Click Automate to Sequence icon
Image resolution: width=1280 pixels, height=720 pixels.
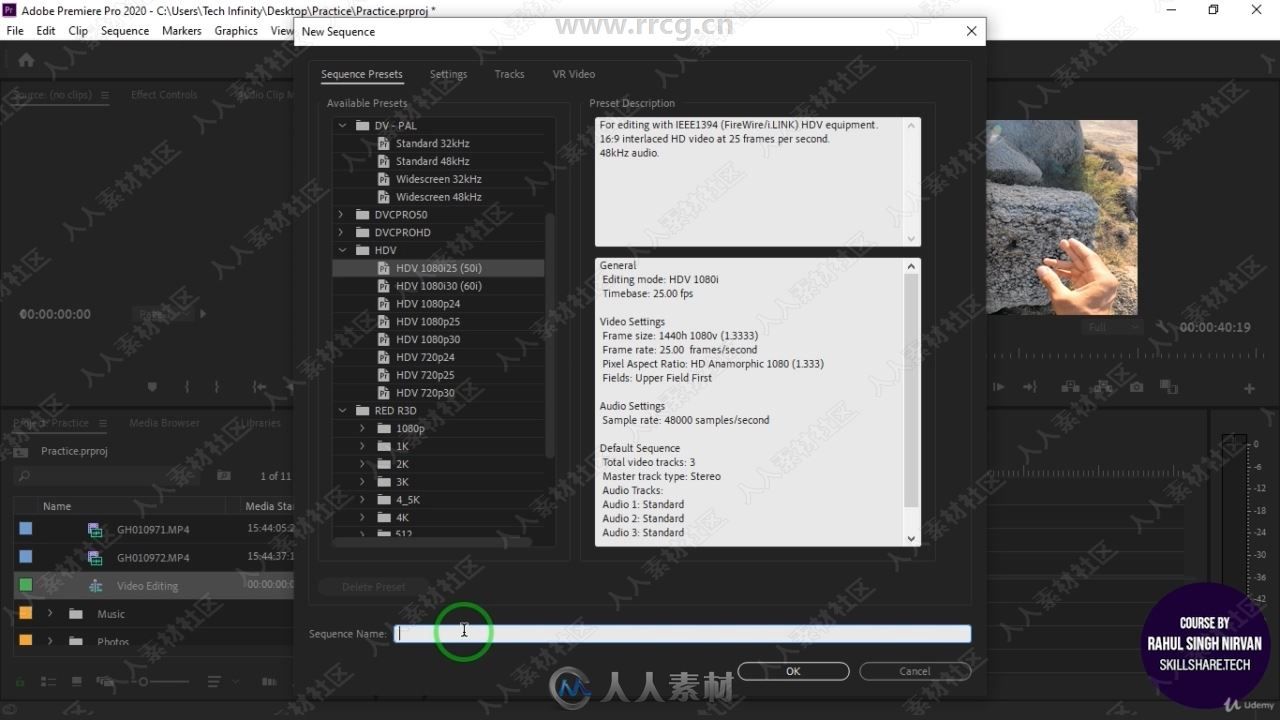point(269,682)
